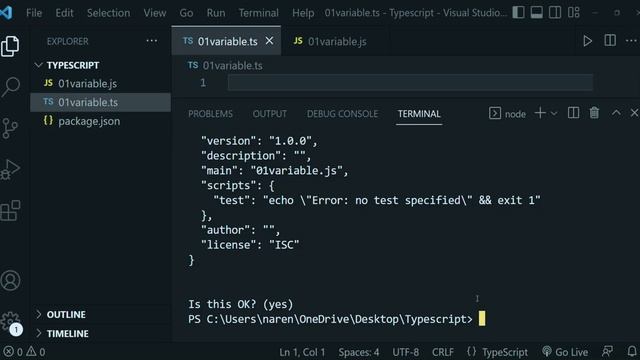Open the Run and Debug view

click(10, 169)
